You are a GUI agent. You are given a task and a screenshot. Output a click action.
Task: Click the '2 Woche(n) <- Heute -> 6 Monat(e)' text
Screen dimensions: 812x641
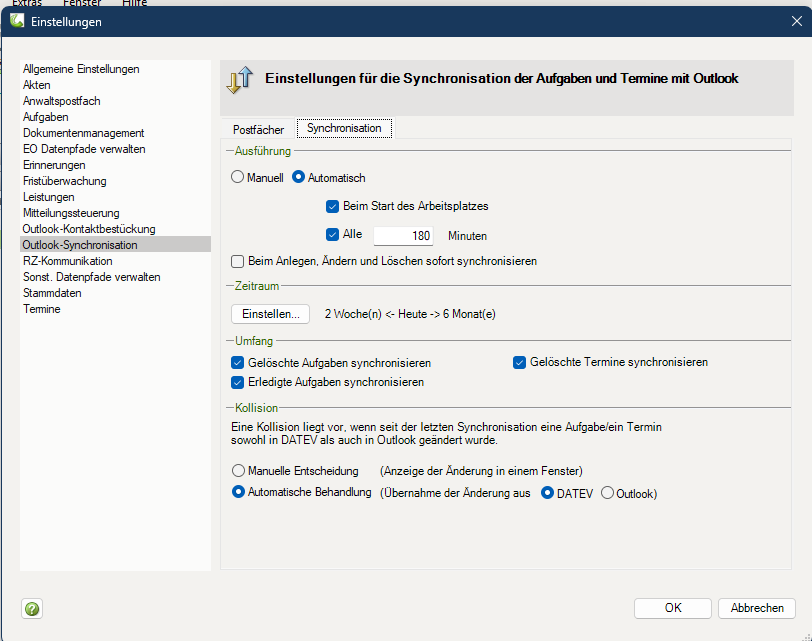coord(410,314)
